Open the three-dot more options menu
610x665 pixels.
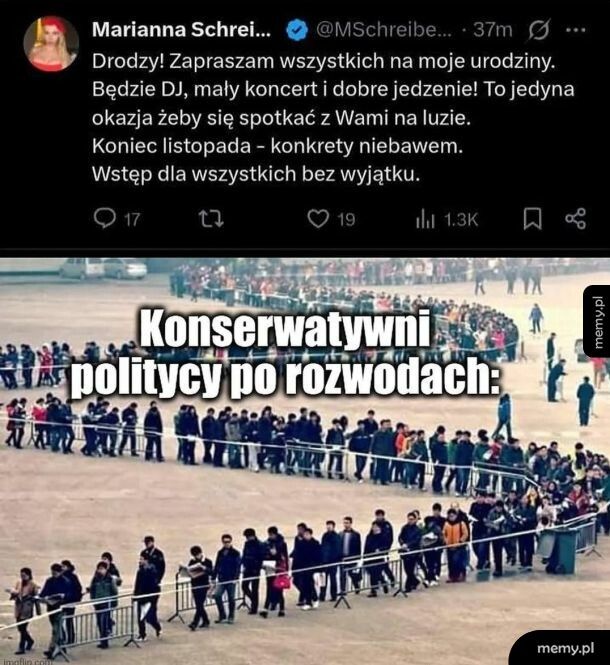(x=576, y=30)
